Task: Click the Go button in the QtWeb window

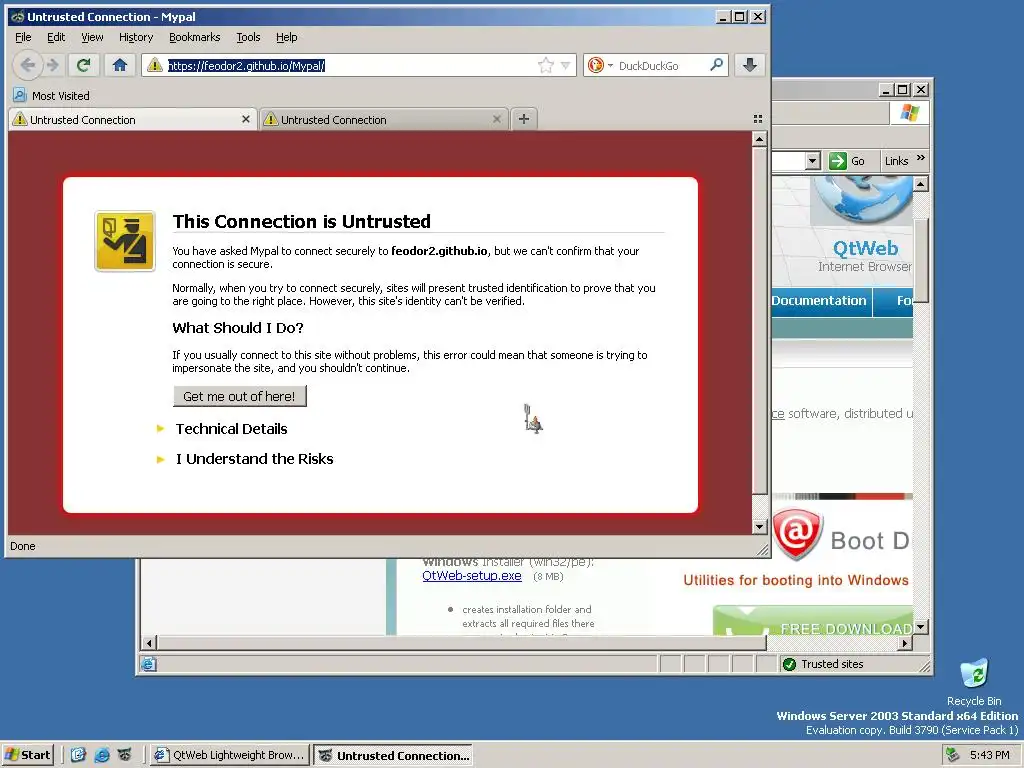Action: pos(848,161)
